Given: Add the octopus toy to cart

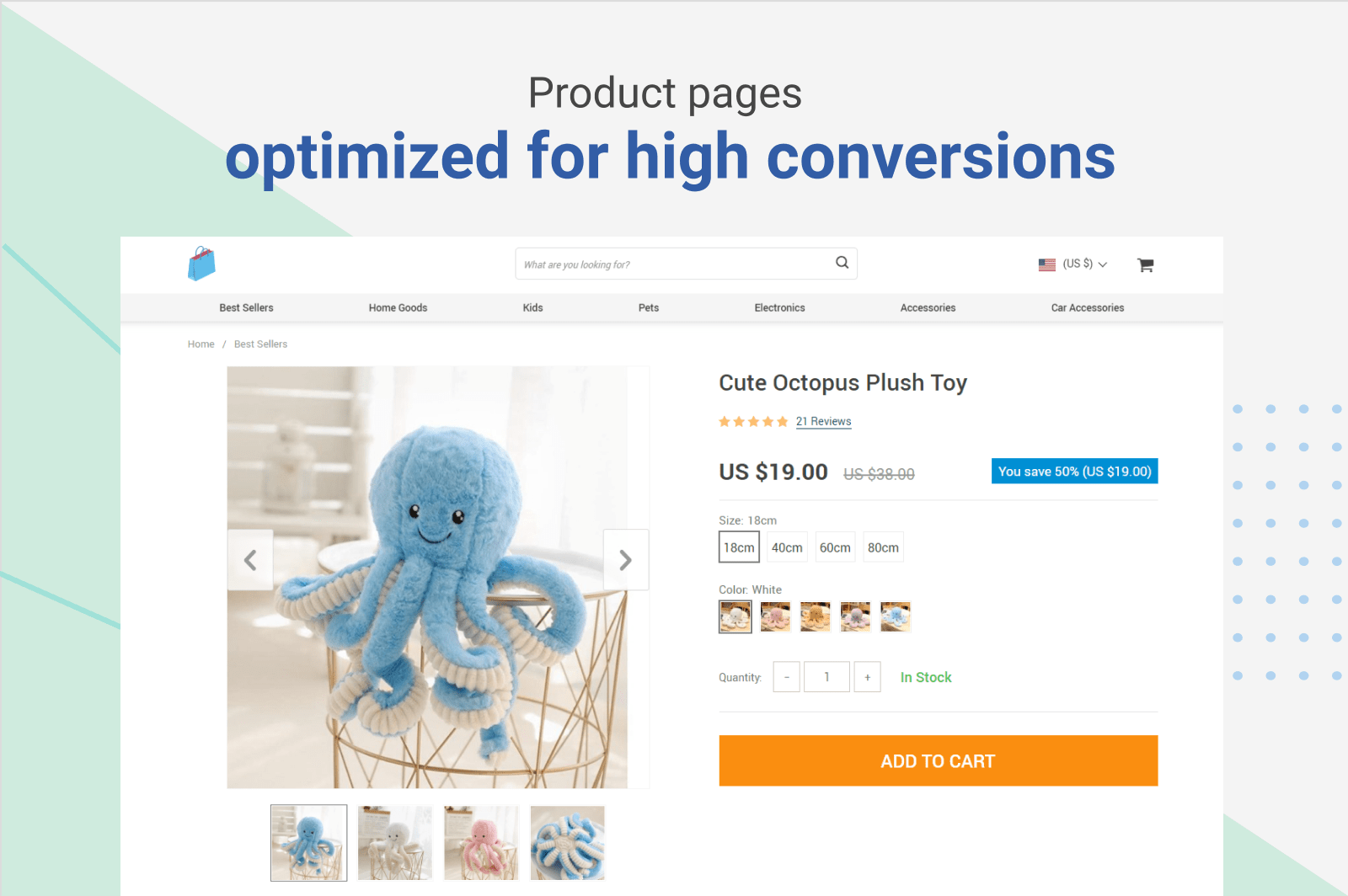Looking at the screenshot, I should coord(939,760).
